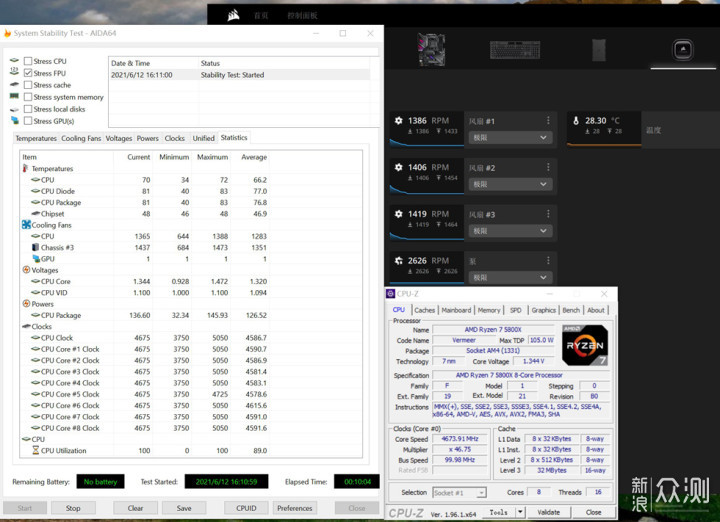Switch to the Cooling Fans tab
This screenshot has height=522, width=720.
(x=81, y=138)
